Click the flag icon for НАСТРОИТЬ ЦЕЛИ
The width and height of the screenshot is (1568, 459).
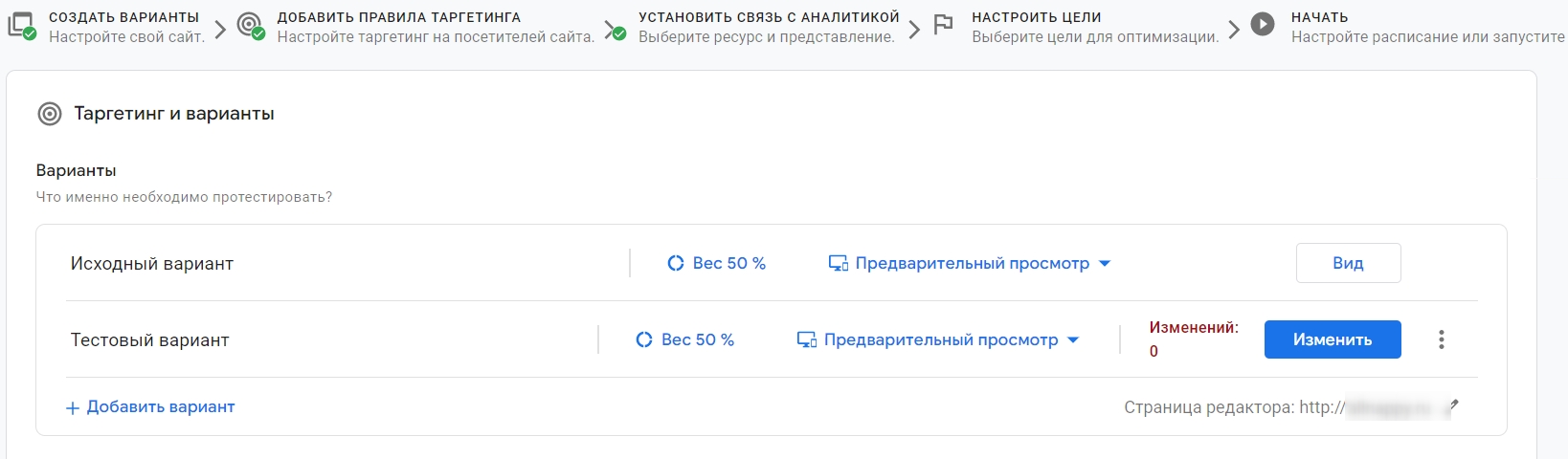[943, 26]
